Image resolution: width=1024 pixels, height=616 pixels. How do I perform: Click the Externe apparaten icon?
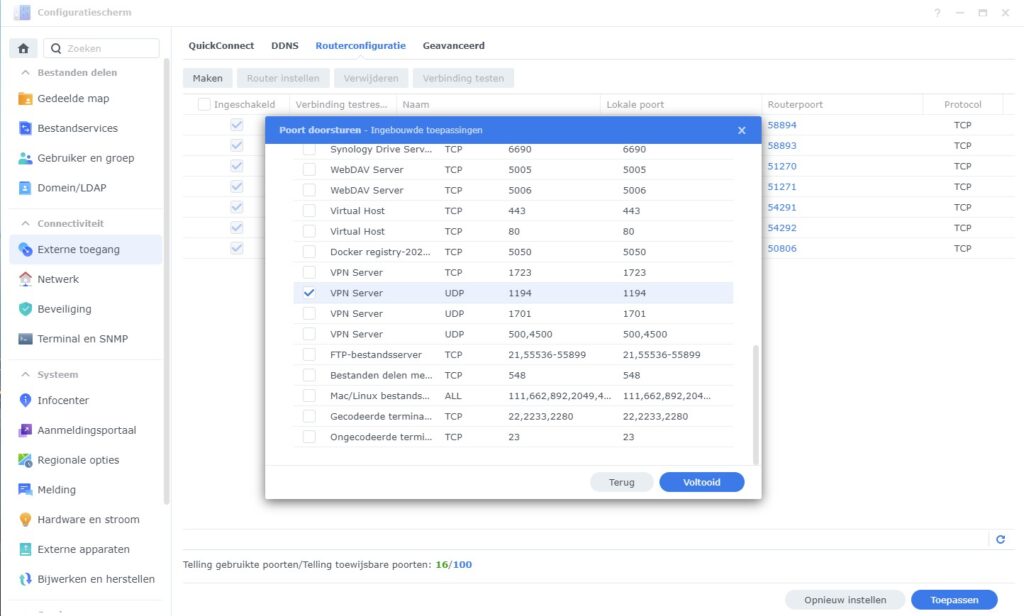(25, 549)
